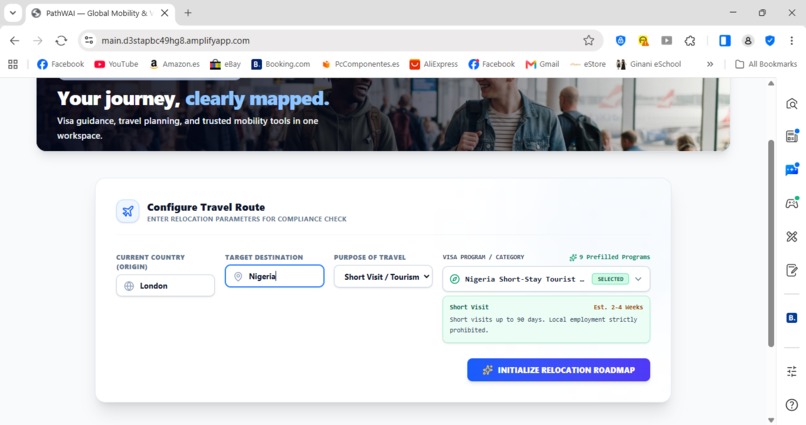The width and height of the screenshot is (806, 425).
Task: Toggle the browser side panel
Action: tap(724, 41)
